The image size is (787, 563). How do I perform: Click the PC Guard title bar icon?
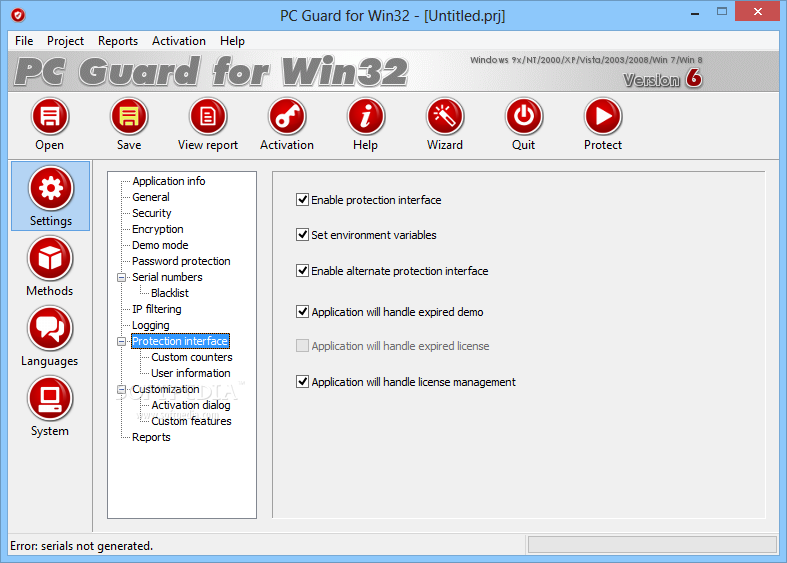pos(18,16)
